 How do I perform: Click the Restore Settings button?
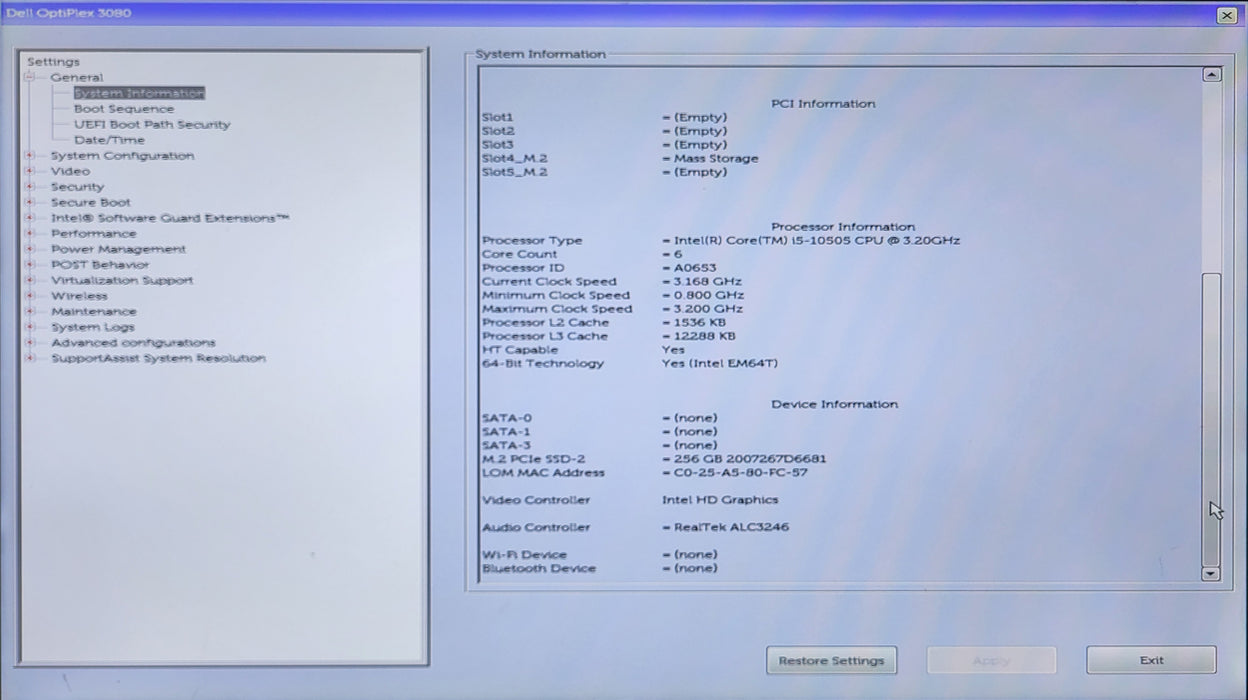pos(831,660)
